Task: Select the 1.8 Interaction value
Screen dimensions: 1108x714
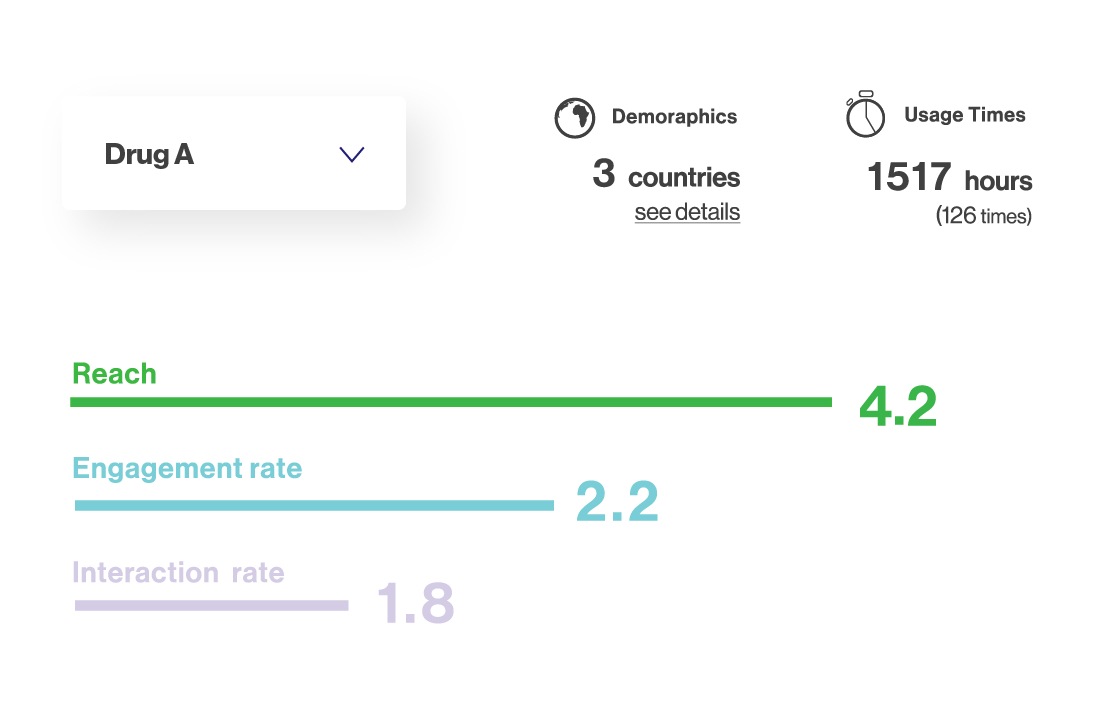Action: (416, 604)
